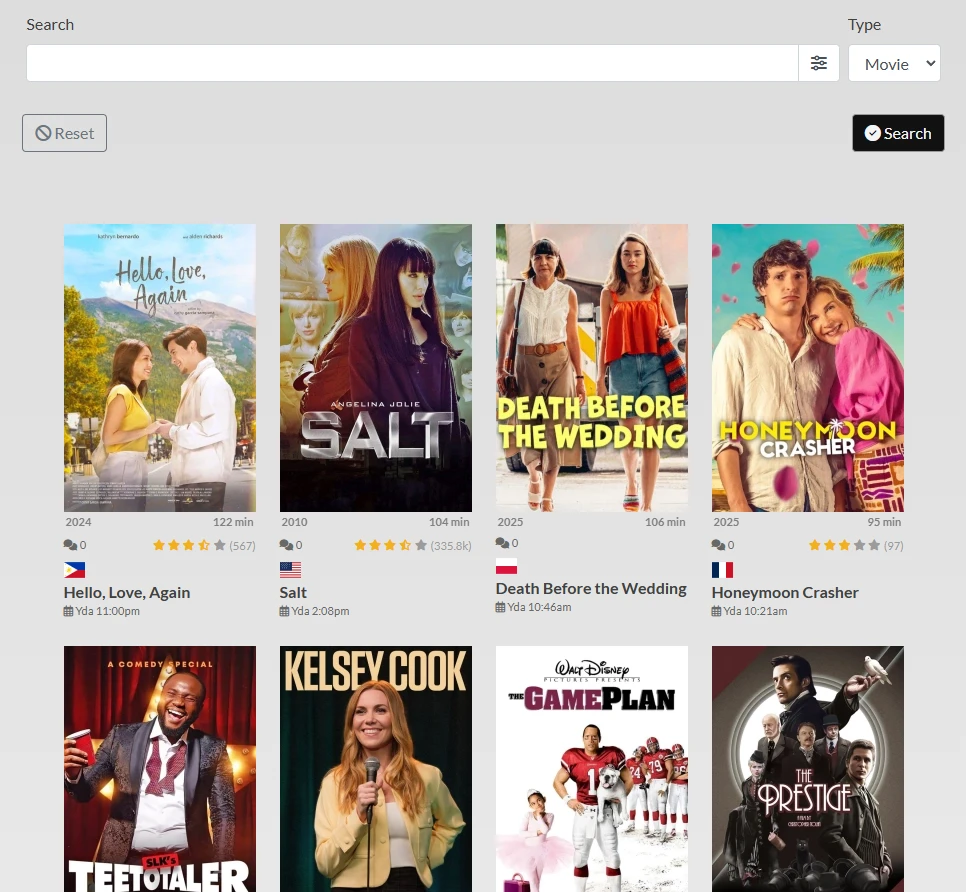Open the Hello, Love, Again title link
Viewport: 966px width, 892px height.
tap(126, 592)
